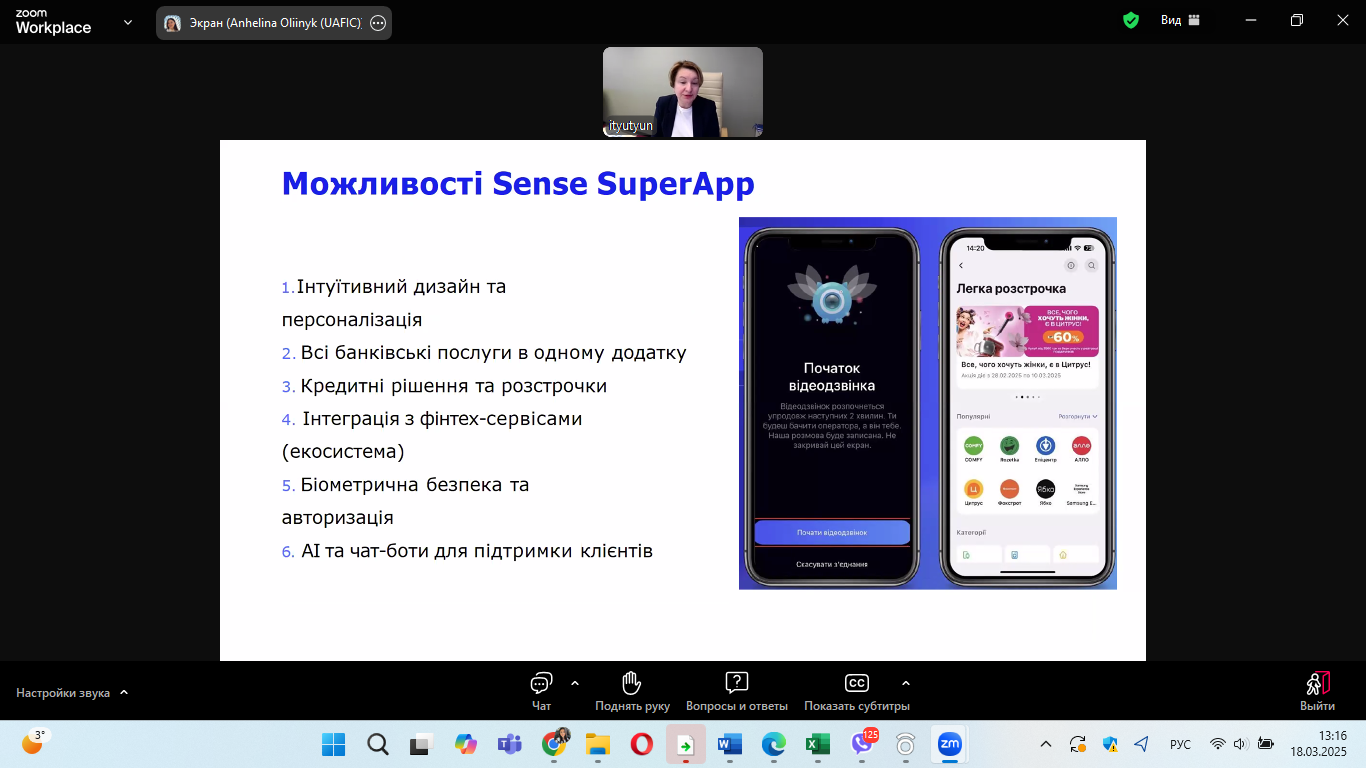Click the location arrow tray icon
Screen dimensions: 1366x768
click(x=1142, y=744)
